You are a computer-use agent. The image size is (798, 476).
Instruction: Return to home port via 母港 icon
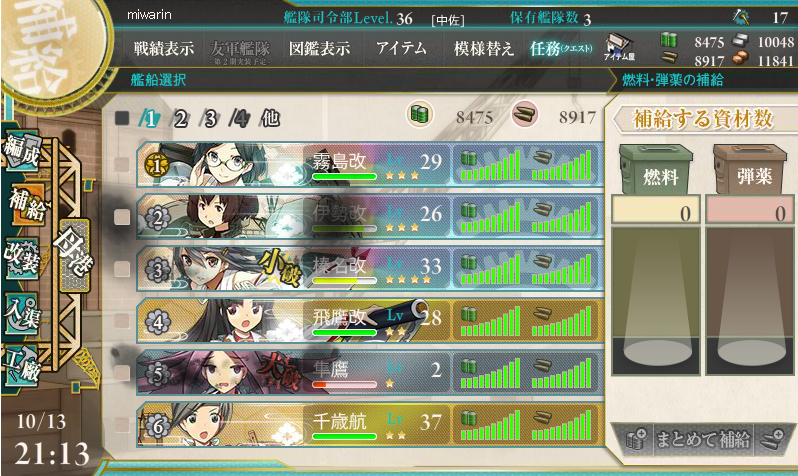click(74, 256)
